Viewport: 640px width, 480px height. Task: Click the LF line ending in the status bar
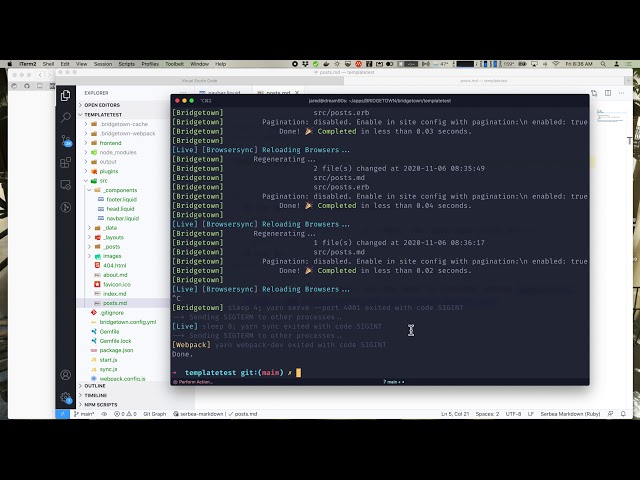point(531,414)
